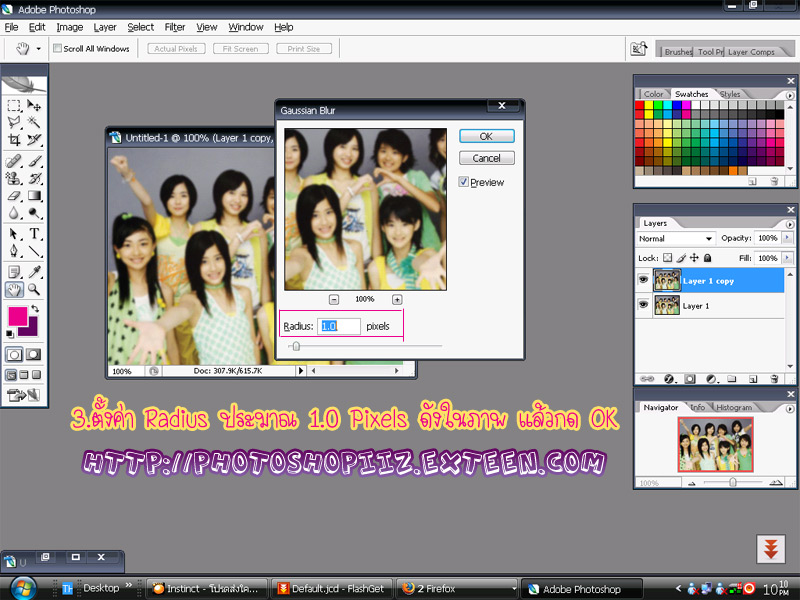Screen dimensions: 800x600
Task: Toggle lock image pixels
Action: coord(681,258)
